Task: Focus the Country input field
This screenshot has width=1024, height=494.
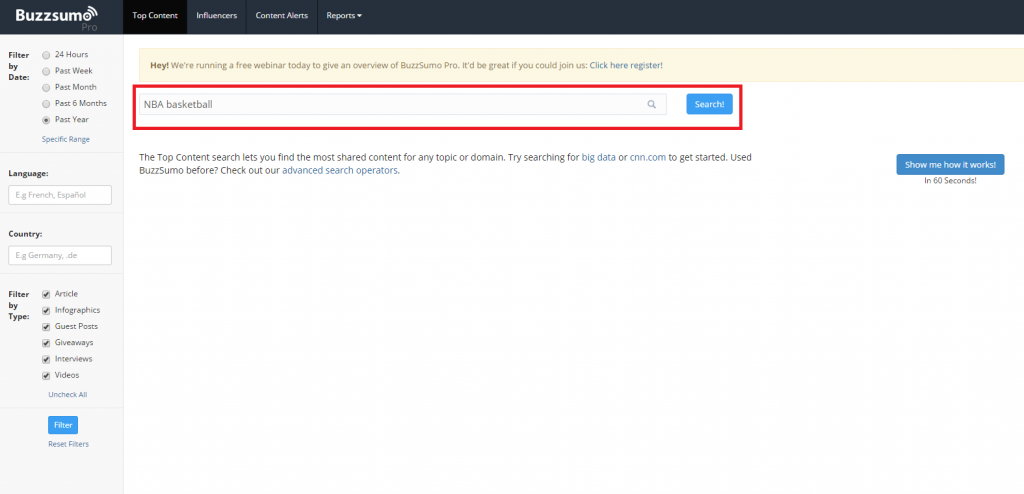Action: [x=60, y=255]
